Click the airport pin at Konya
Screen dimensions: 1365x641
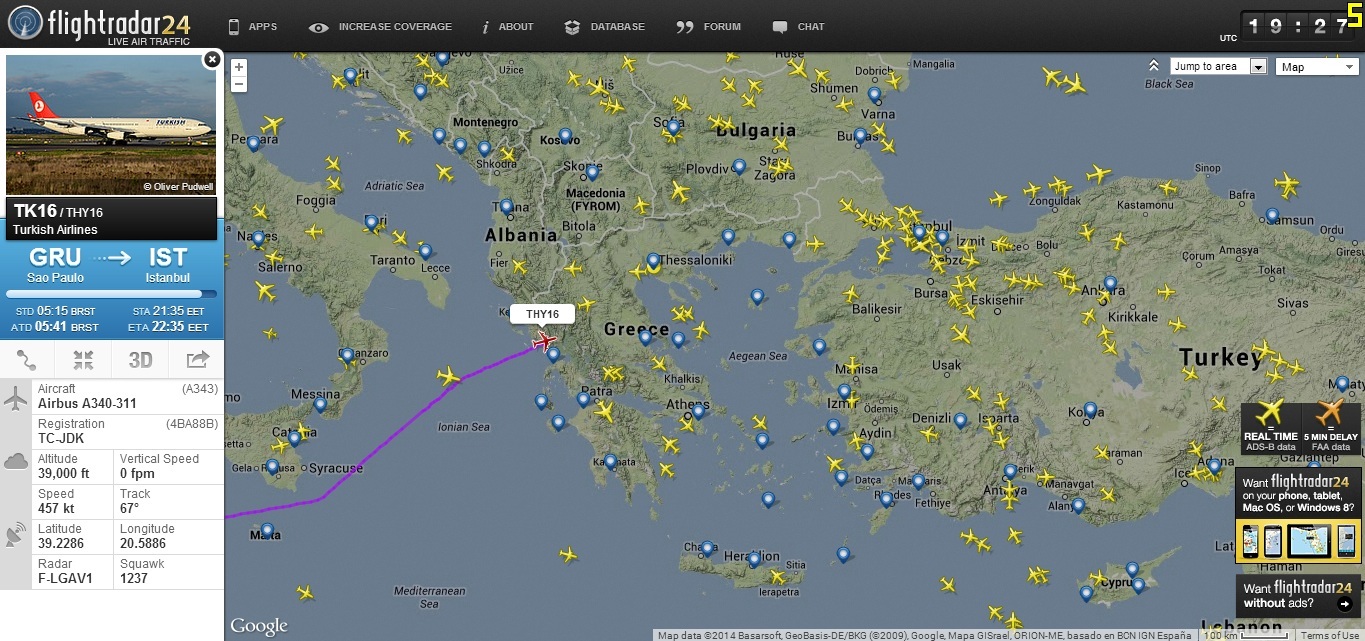click(x=1090, y=410)
